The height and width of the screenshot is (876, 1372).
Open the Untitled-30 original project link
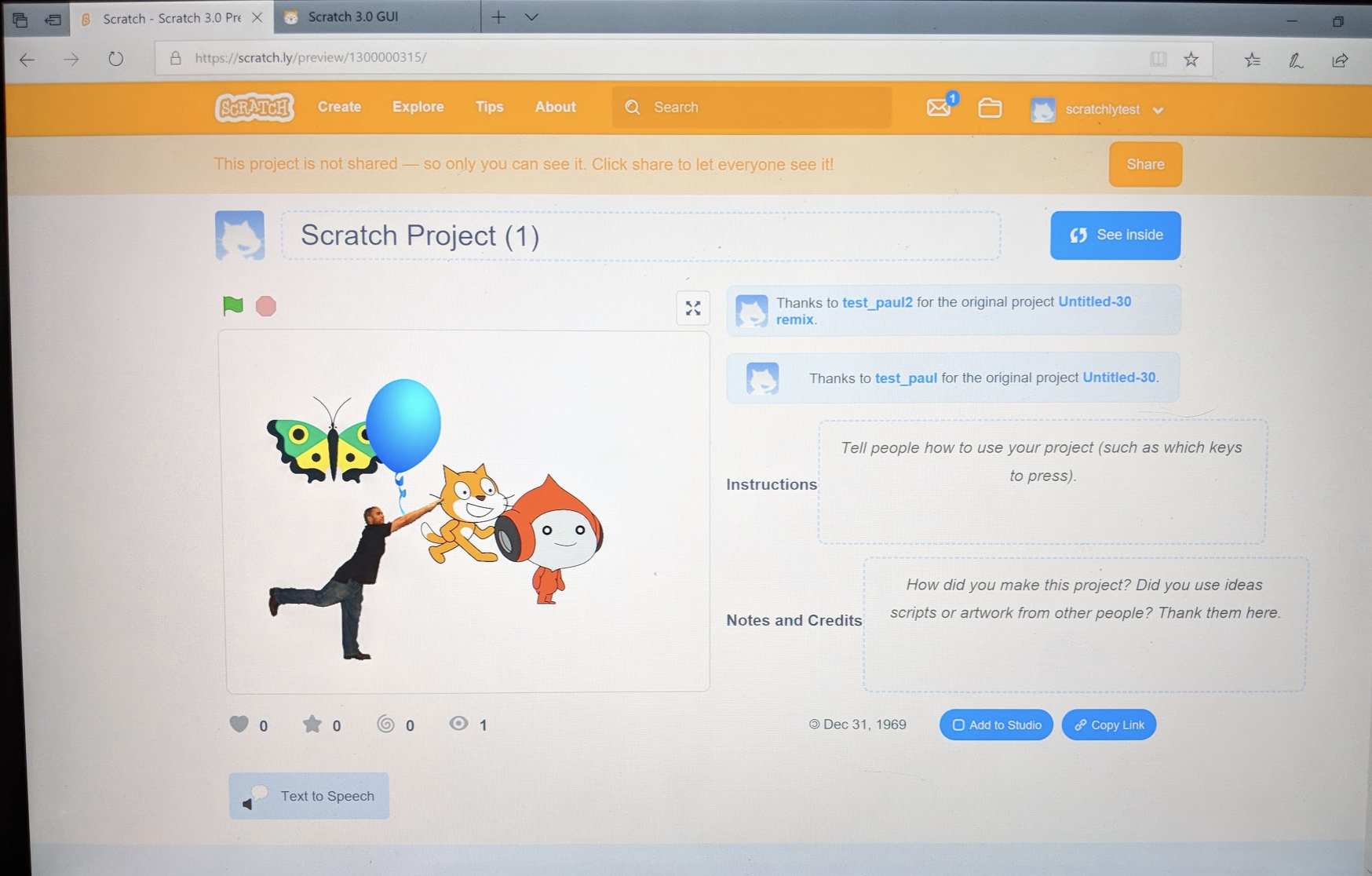tap(1118, 378)
